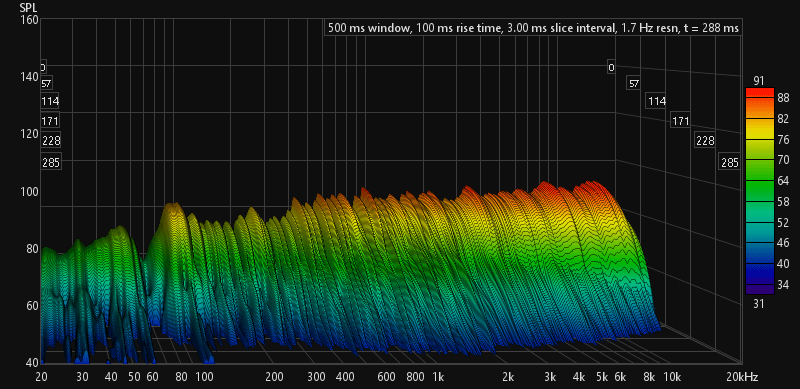Screen dimensions: 800x389
Task: Select the 285 ms label on right time axis
Action: [x=730, y=163]
